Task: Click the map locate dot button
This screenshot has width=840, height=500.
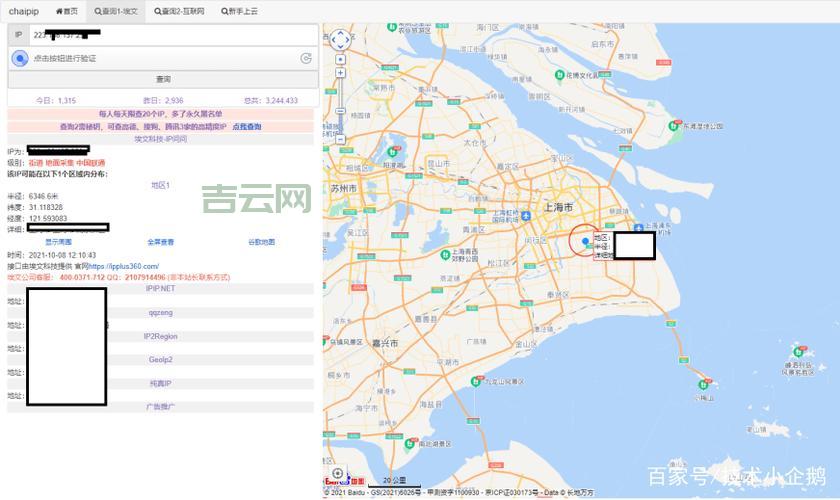Action: (x=340, y=59)
